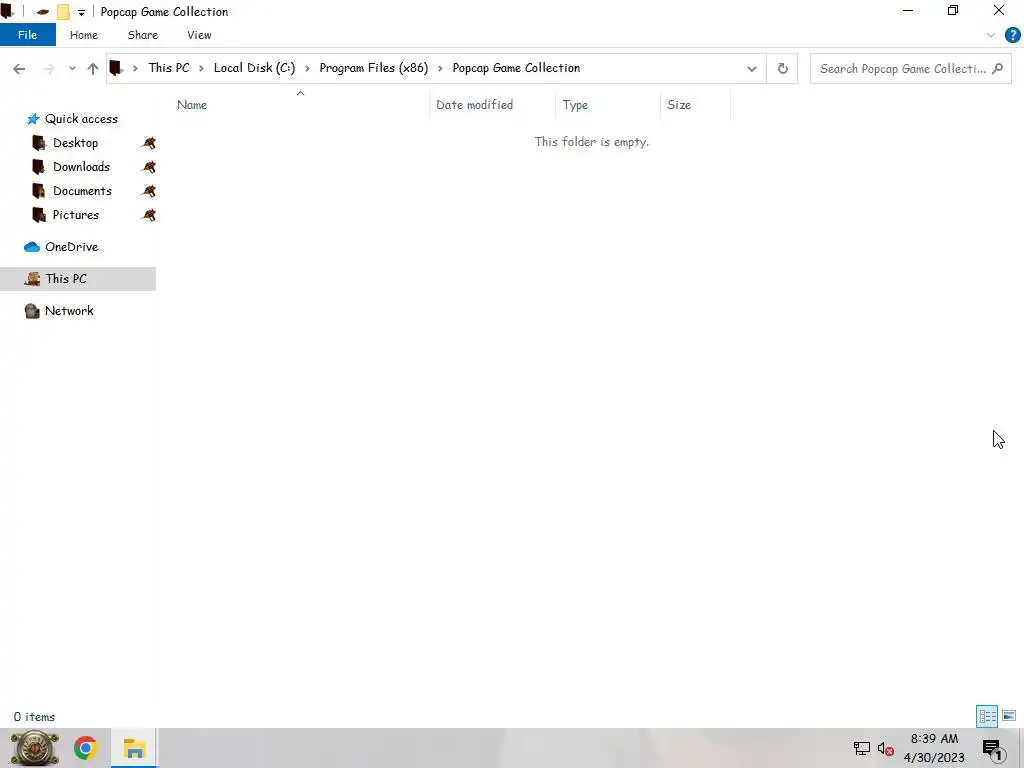The width and height of the screenshot is (1024, 768).
Task: Open the network tray icon
Action: (x=862, y=748)
